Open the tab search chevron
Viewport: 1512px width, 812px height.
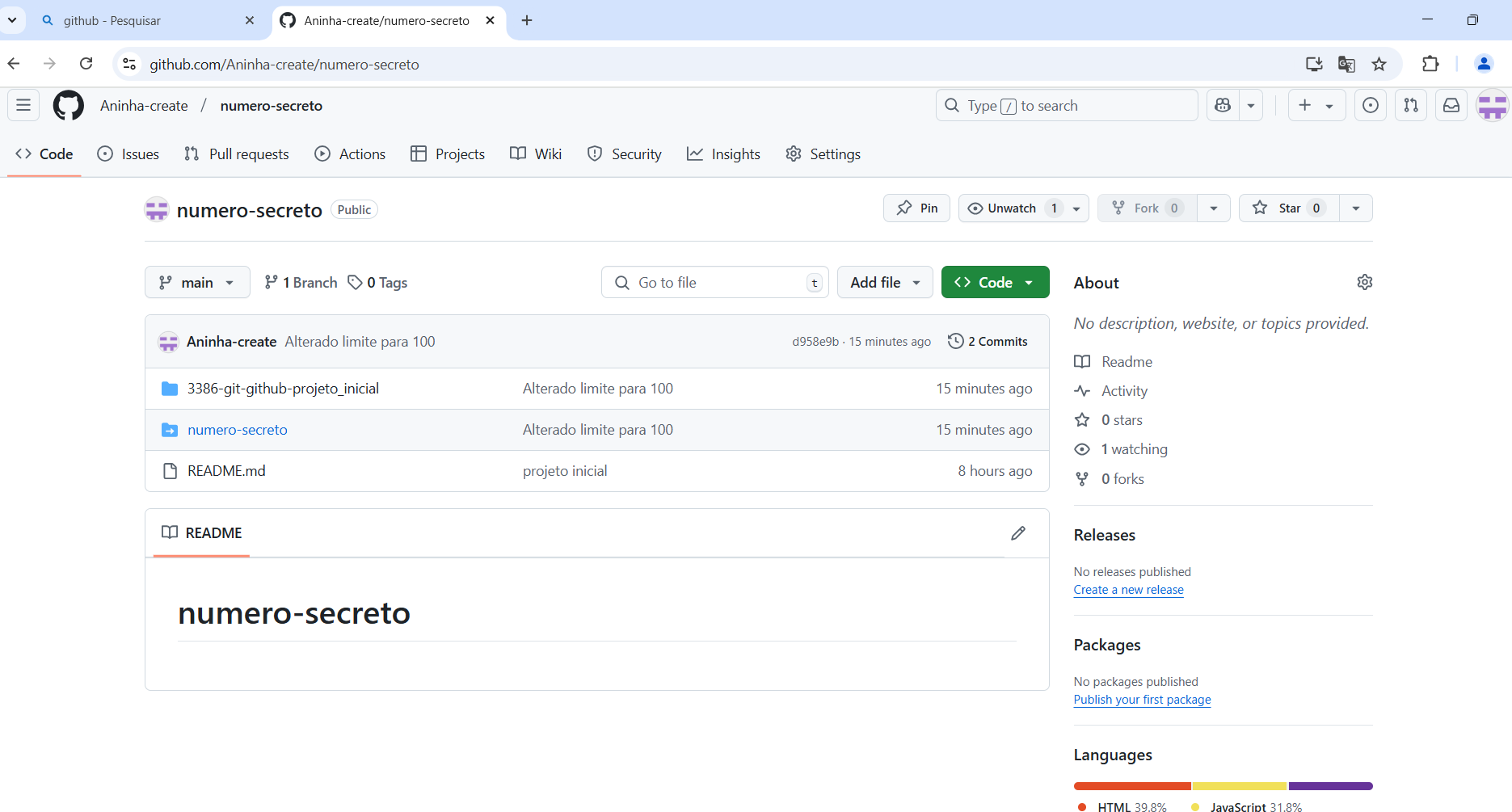[x=12, y=19]
